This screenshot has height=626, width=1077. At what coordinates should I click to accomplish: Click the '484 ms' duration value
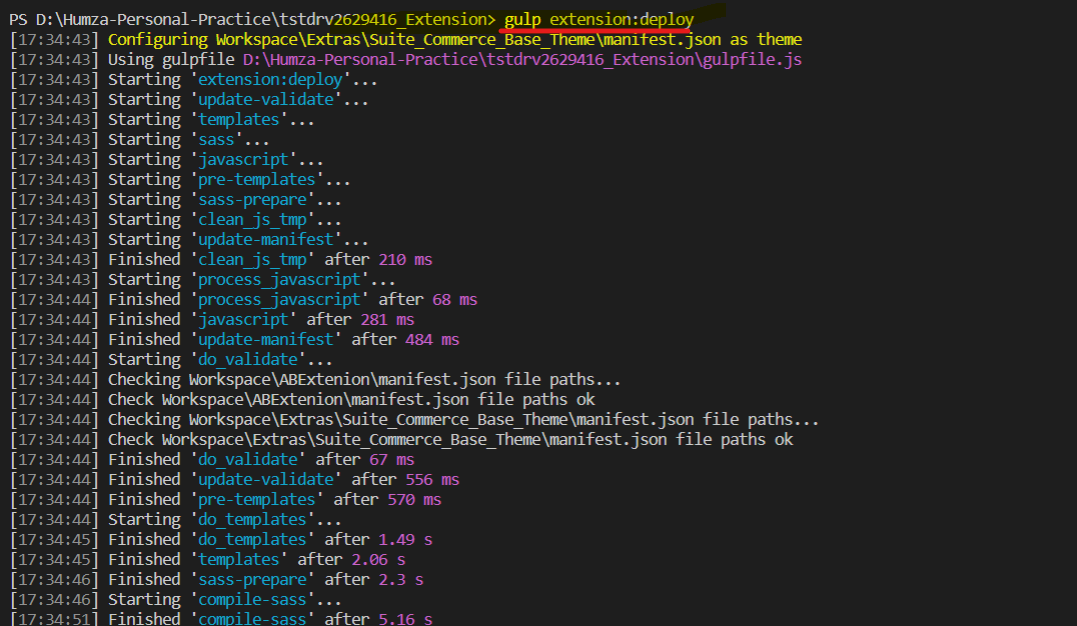click(x=433, y=339)
